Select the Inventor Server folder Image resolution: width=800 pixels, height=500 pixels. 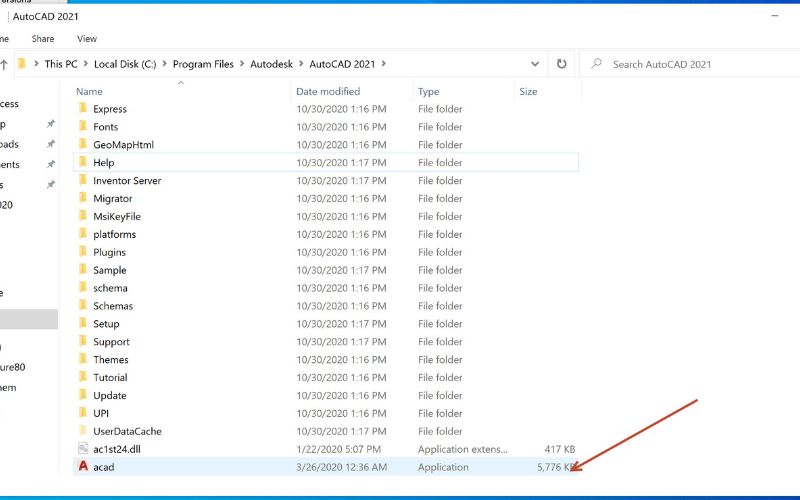pos(126,181)
